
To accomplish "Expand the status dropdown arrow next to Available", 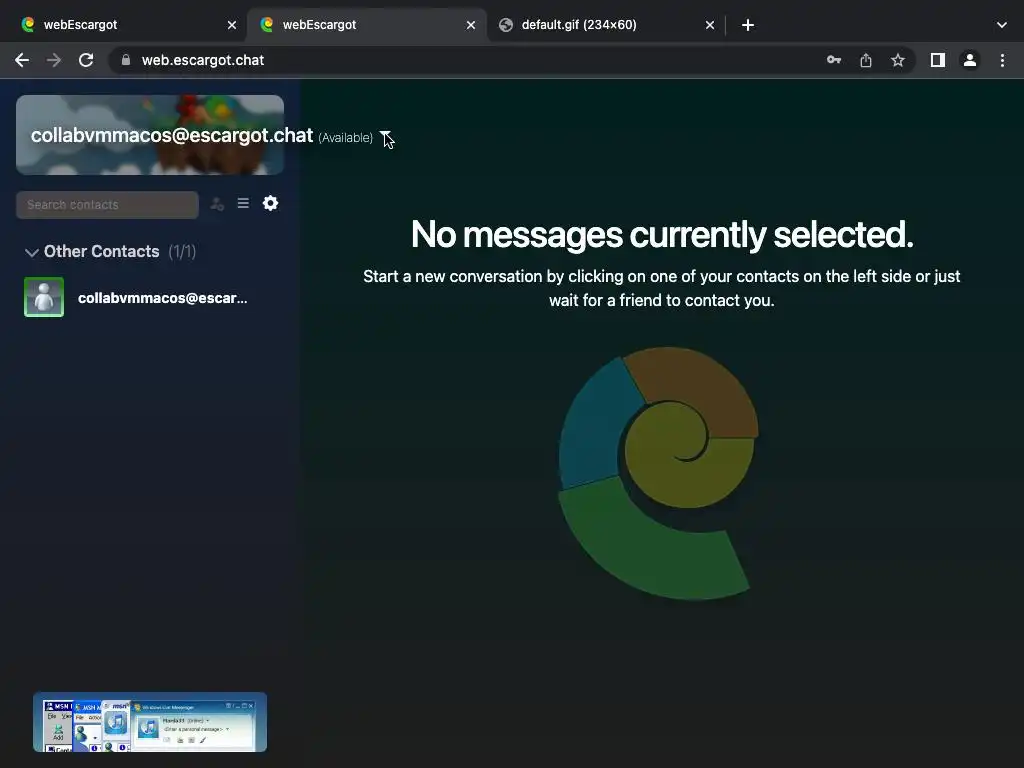I will [x=385, y=136].
